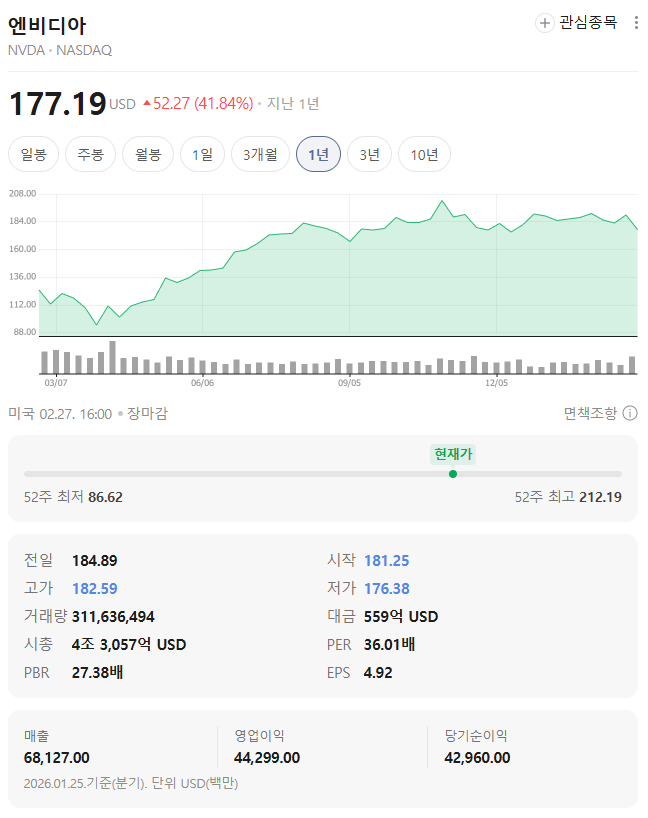Click the 09/05 date axis label
The height and width of the screenshot is (818, 648).
[349, 383]
